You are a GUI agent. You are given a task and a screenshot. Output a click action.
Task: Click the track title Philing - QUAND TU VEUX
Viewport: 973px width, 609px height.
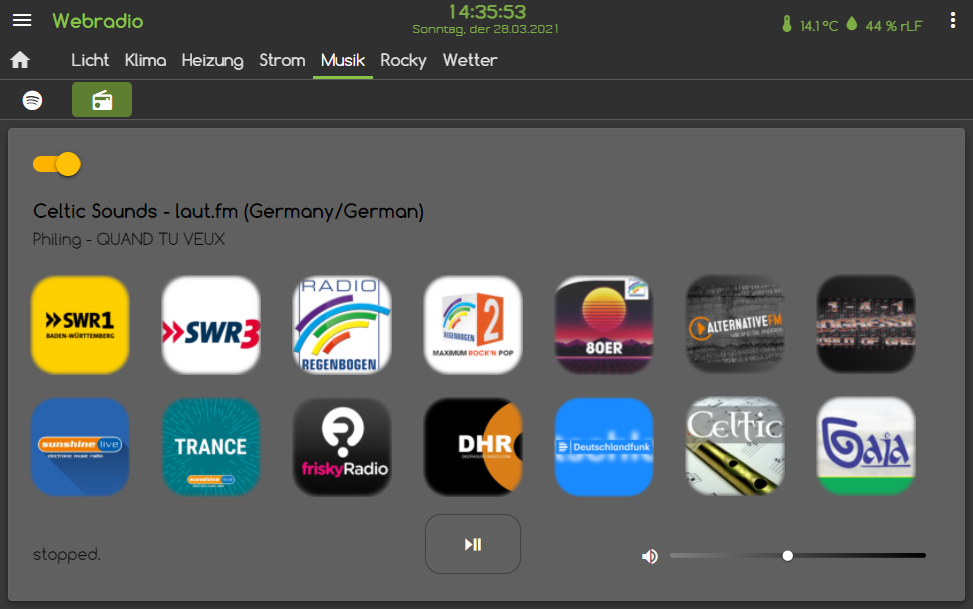[128, 240]
